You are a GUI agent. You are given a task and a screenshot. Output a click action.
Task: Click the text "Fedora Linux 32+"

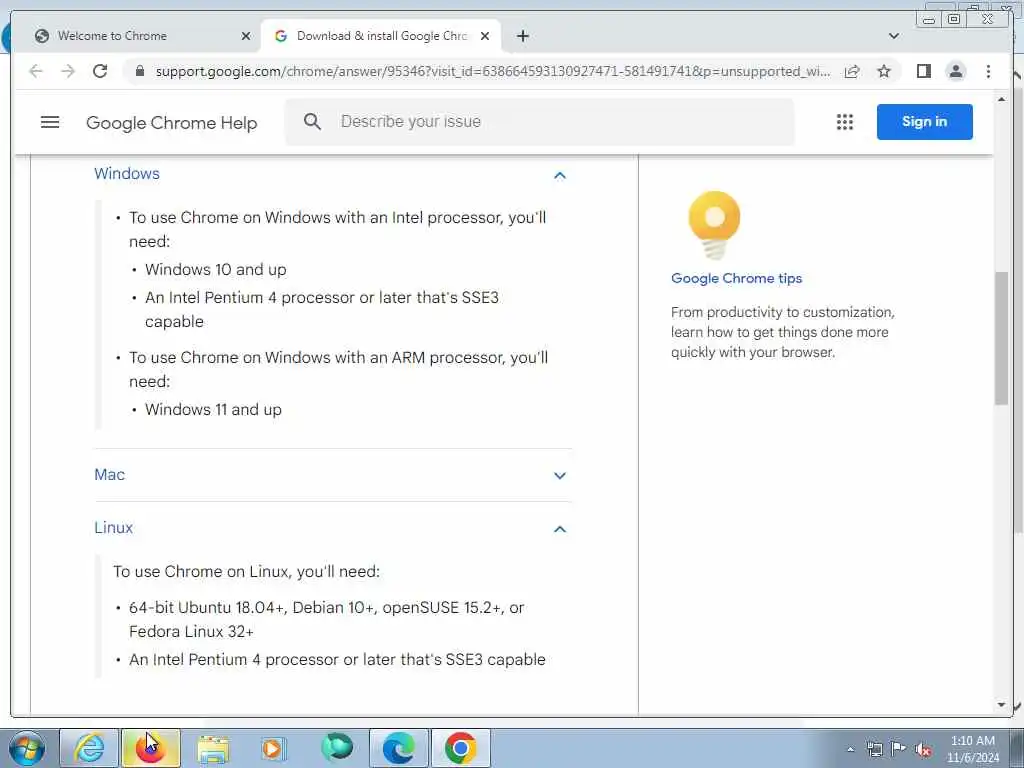(x=191, y=632)
